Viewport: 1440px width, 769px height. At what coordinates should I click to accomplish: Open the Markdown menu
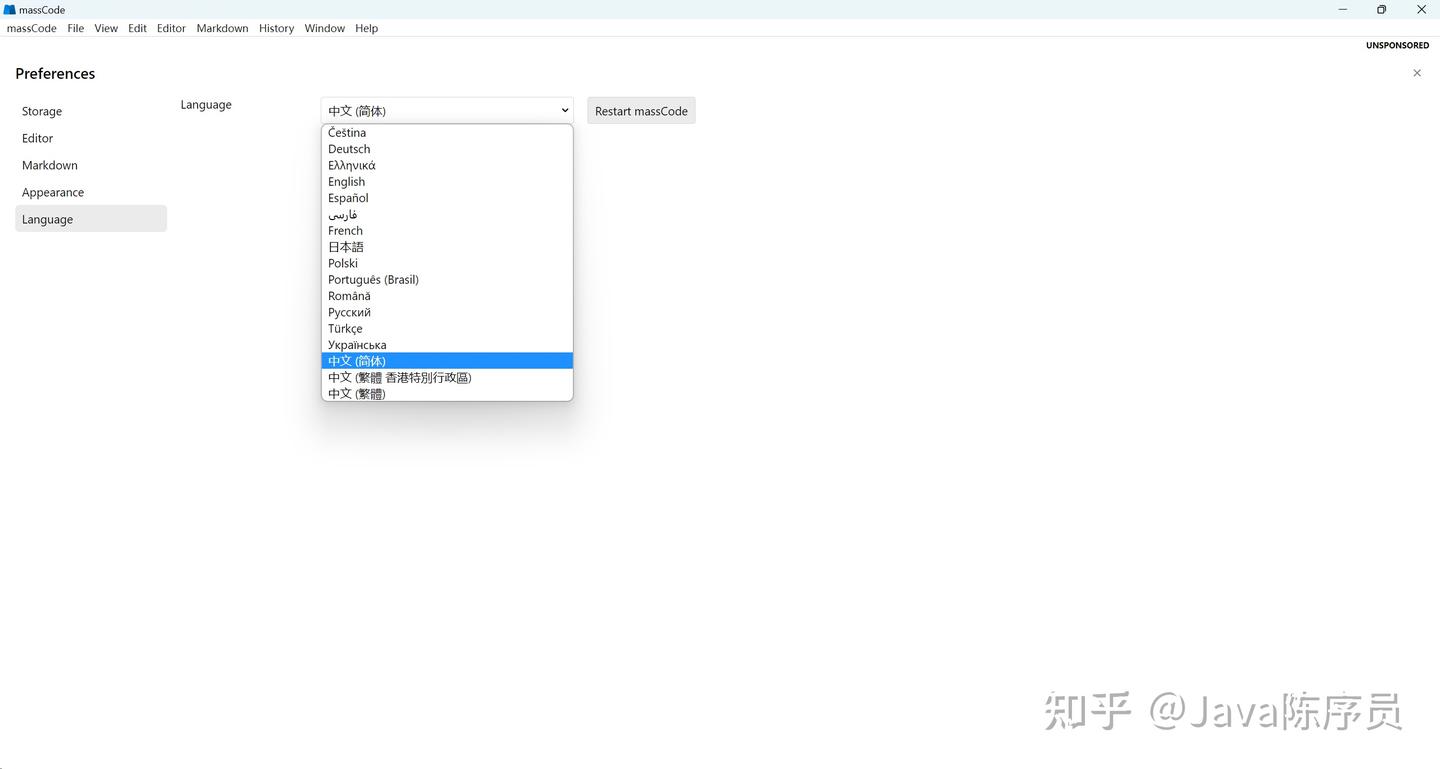(222, 28)
